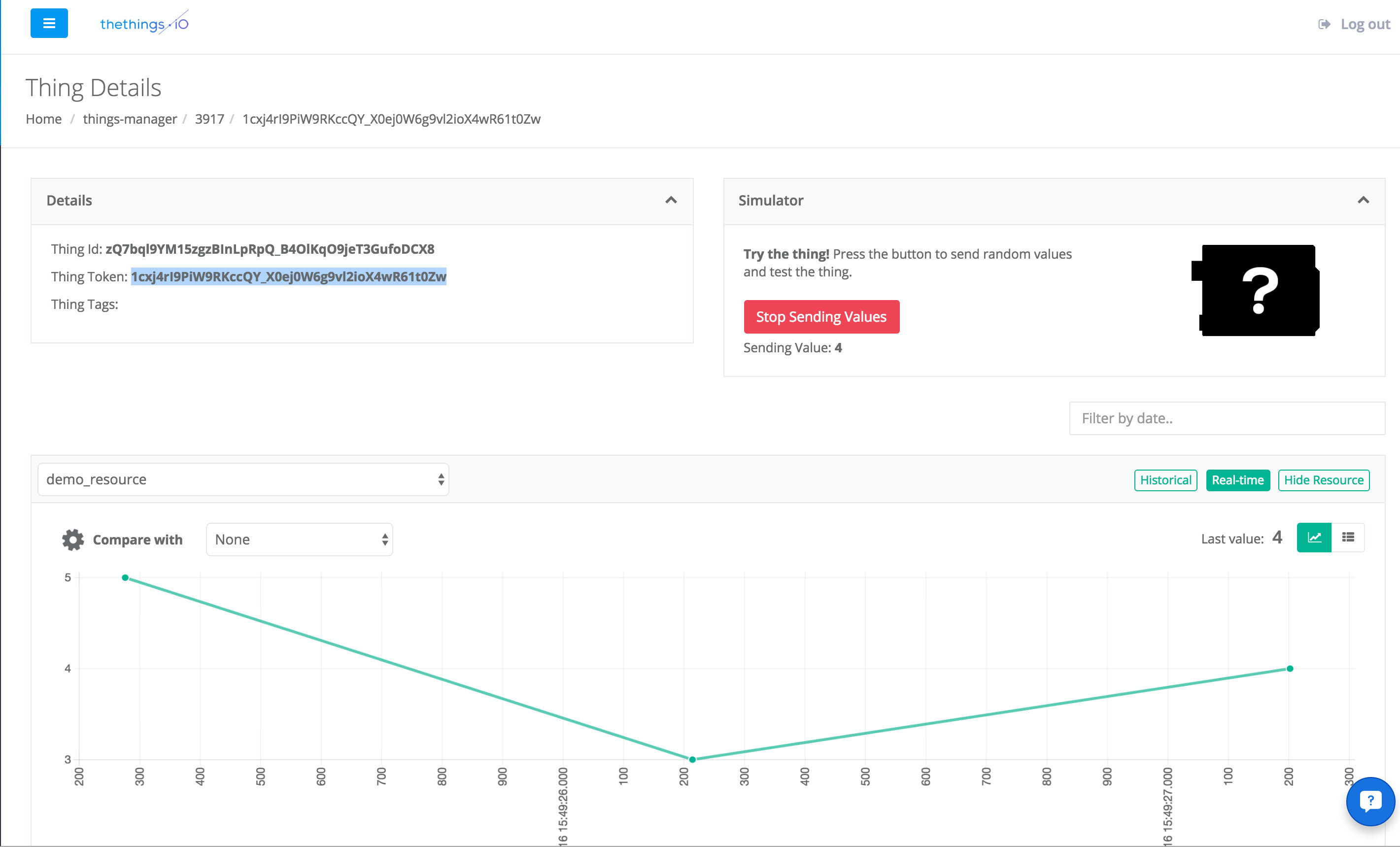Switch to table list view
Screen dimensions: 1400x847
click(1348, 538)
